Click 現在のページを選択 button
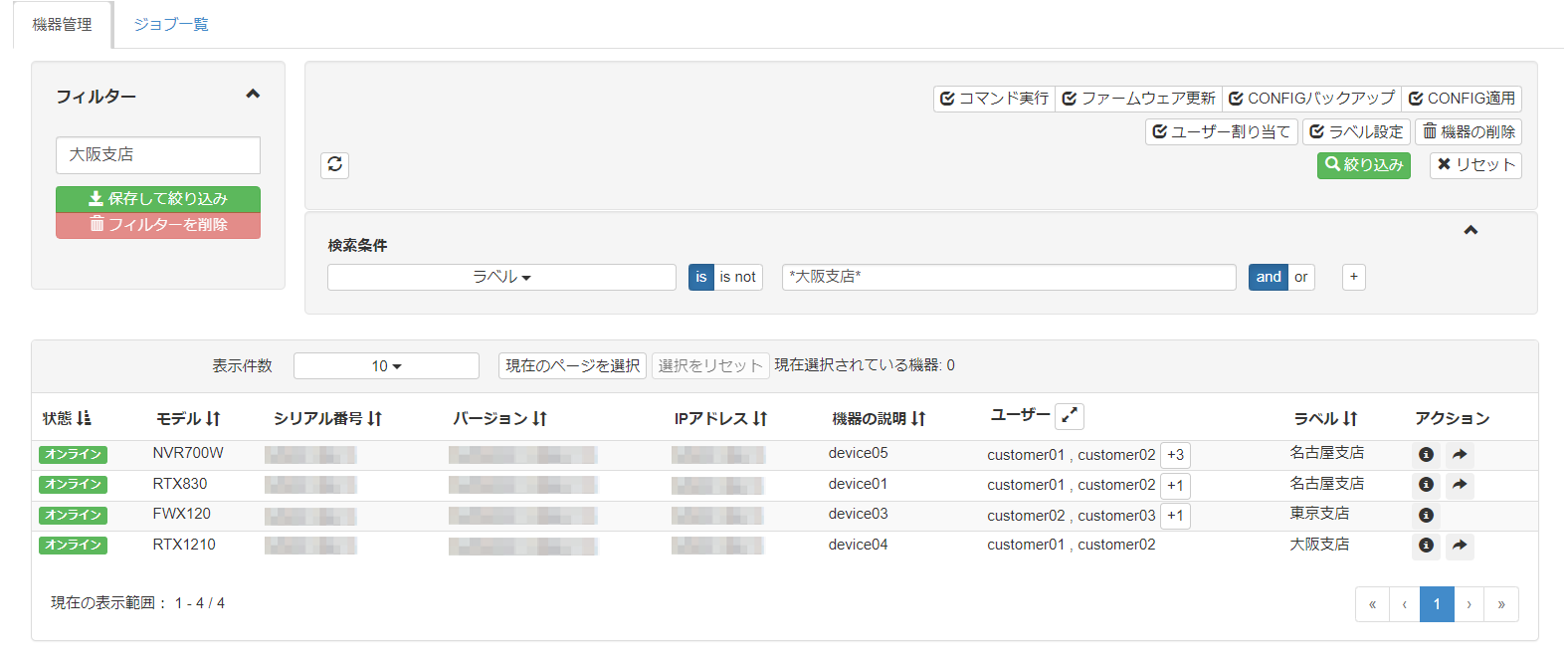Screen dimensions: 1568x665 (x=572, y=366)
